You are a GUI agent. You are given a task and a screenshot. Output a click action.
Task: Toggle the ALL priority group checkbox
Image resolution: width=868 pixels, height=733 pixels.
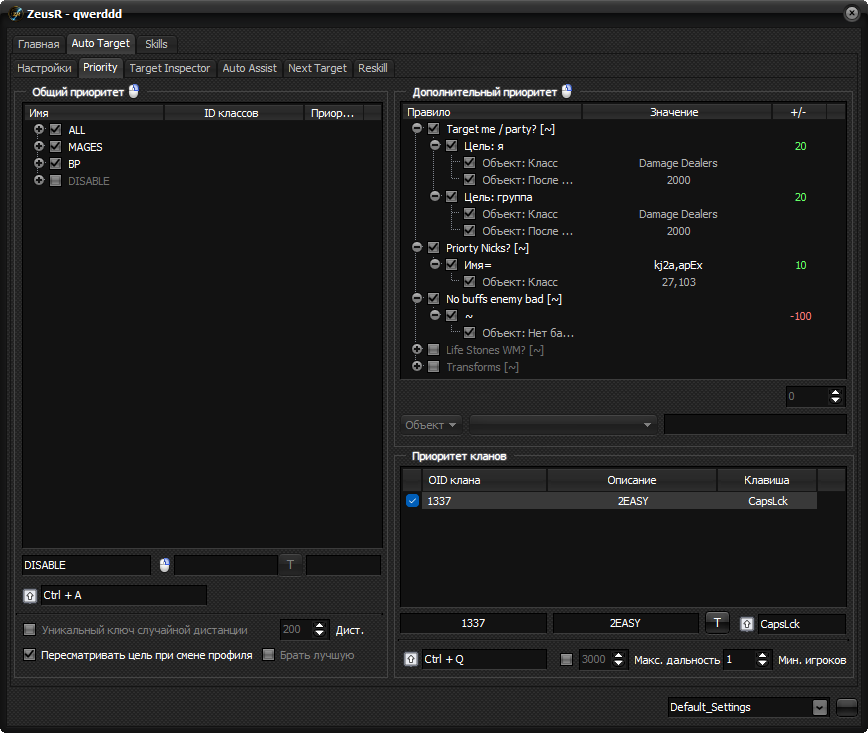coord(55,130)
